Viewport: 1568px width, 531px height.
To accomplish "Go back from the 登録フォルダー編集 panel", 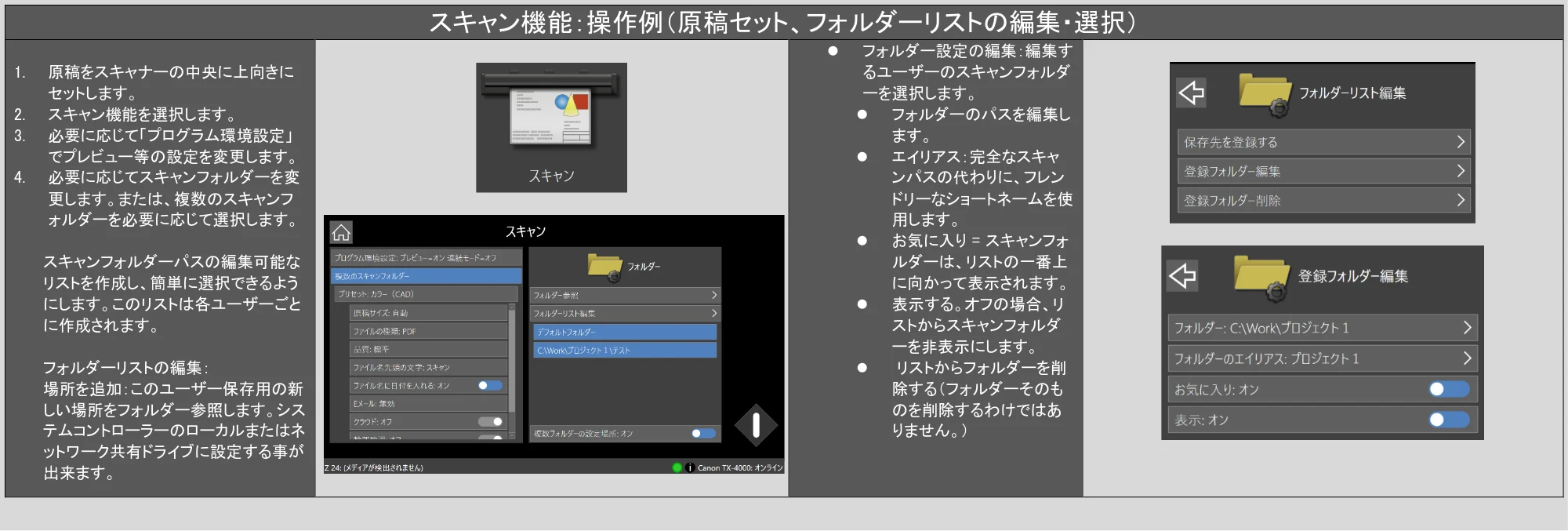I will point(1182,275).
